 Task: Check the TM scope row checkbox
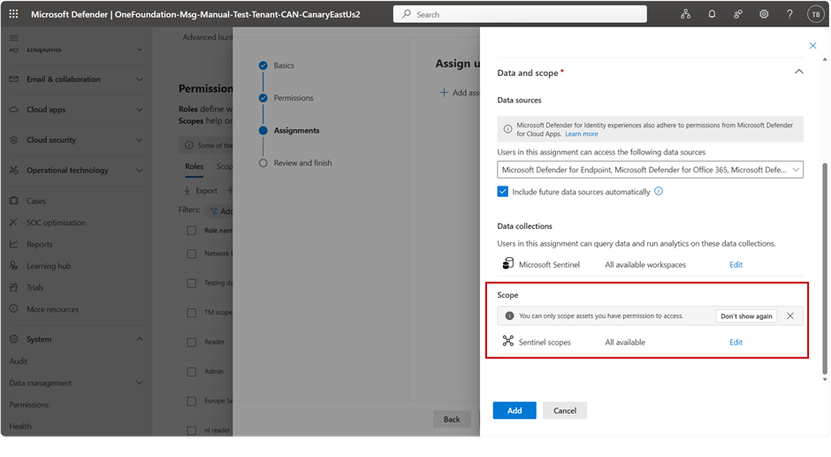(x=191, y=313)
